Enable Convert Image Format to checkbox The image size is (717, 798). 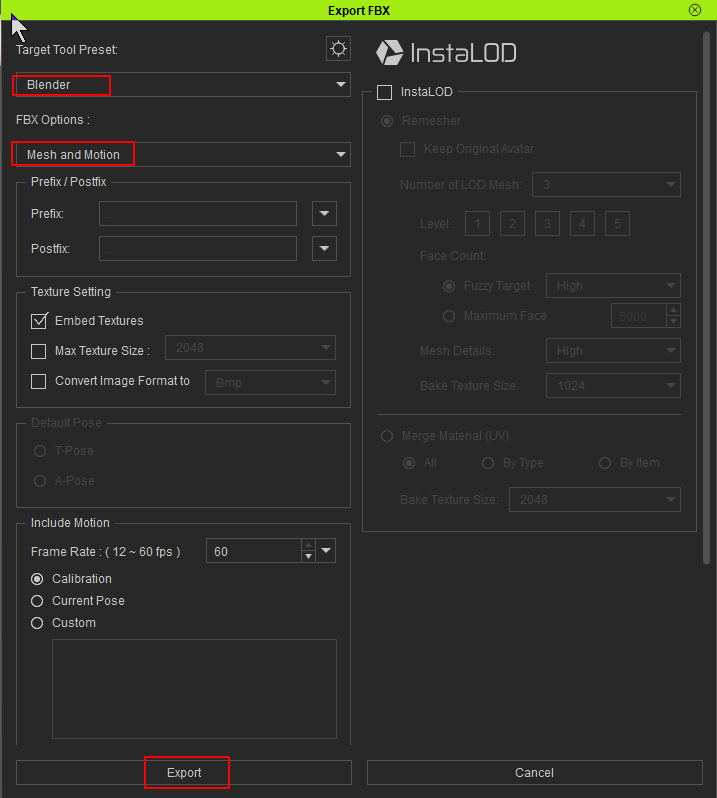click(39, 381)
